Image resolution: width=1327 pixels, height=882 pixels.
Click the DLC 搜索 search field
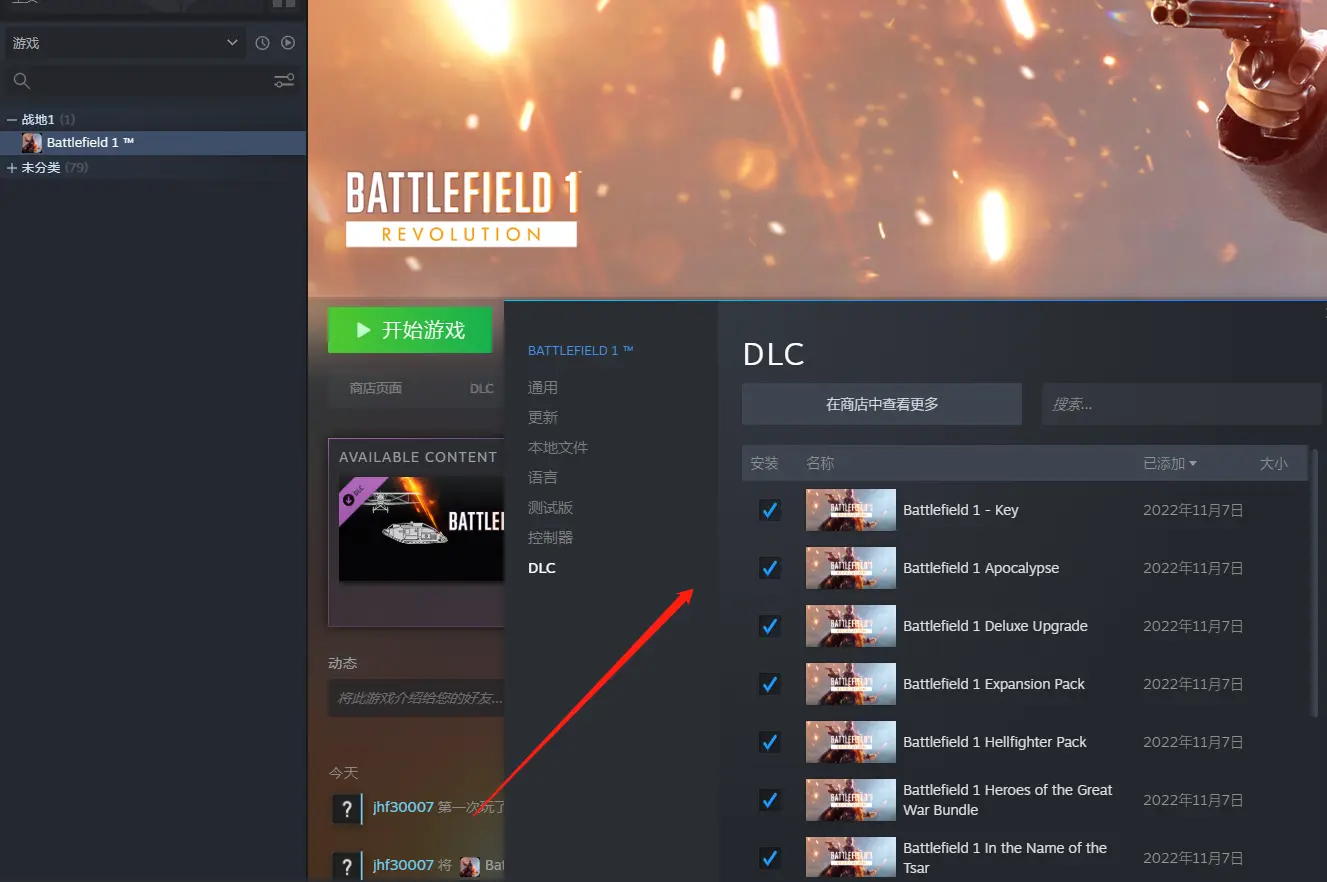[1182, 404]
